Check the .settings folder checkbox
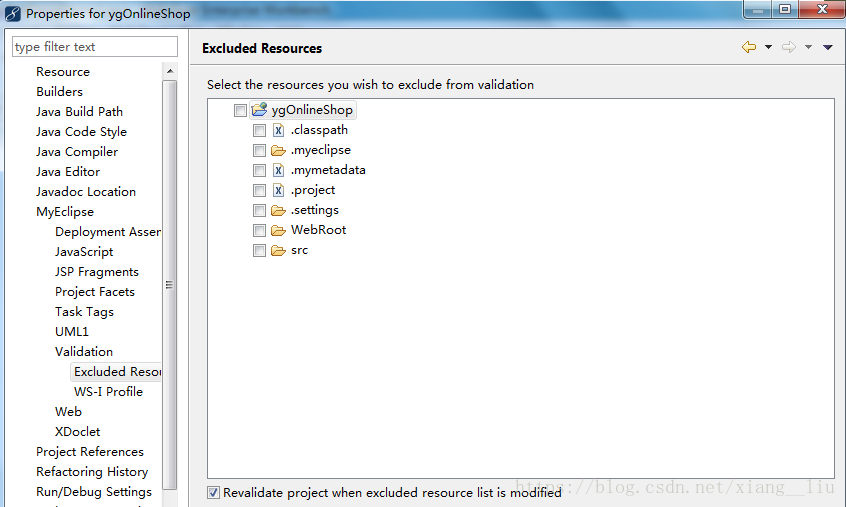This screenshot has height=507, width=846. tap(260, 210)
